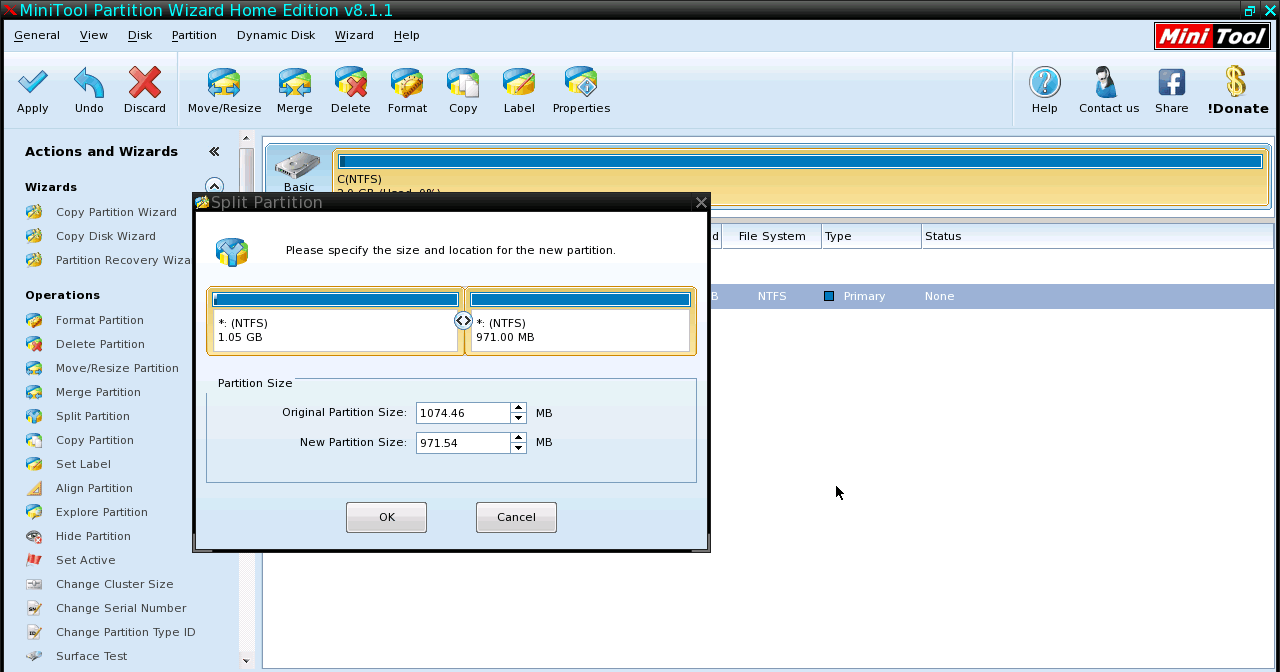Click the File System column header
This screenshot has height=672, width=1280.
[x=771, y=236]
